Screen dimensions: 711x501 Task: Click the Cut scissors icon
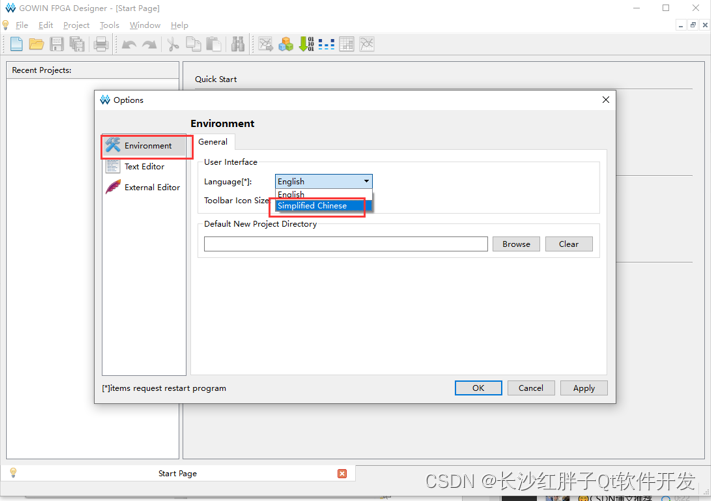173,44
